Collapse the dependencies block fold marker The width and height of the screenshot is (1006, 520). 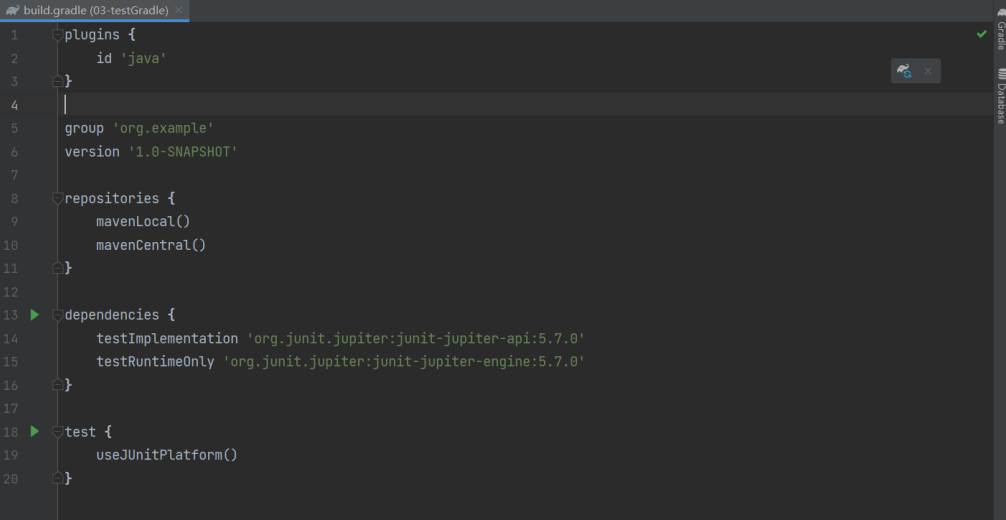point(57,315)
